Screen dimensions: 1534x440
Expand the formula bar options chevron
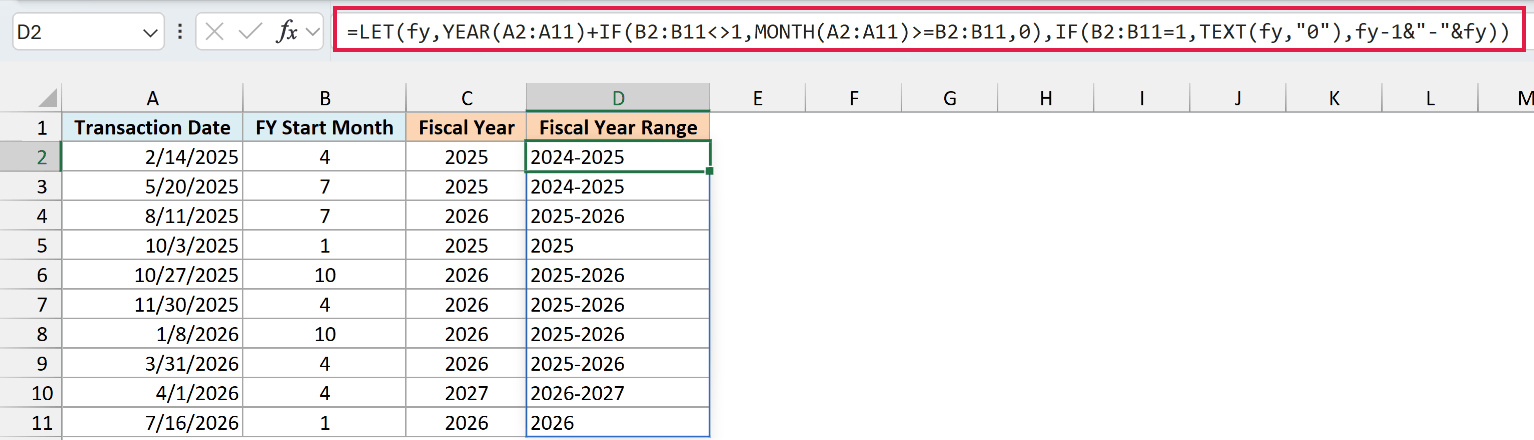pos(313,32)
